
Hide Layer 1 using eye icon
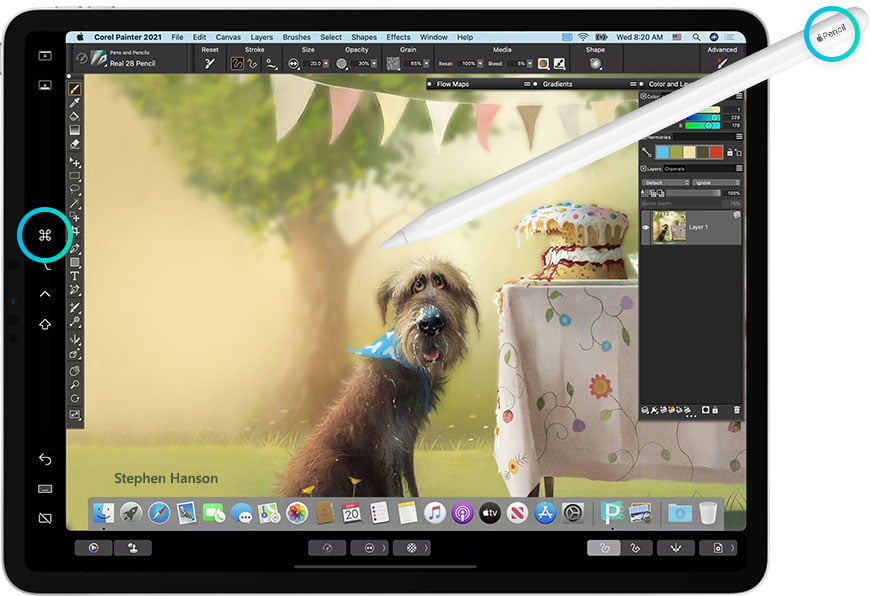point(646,228)
